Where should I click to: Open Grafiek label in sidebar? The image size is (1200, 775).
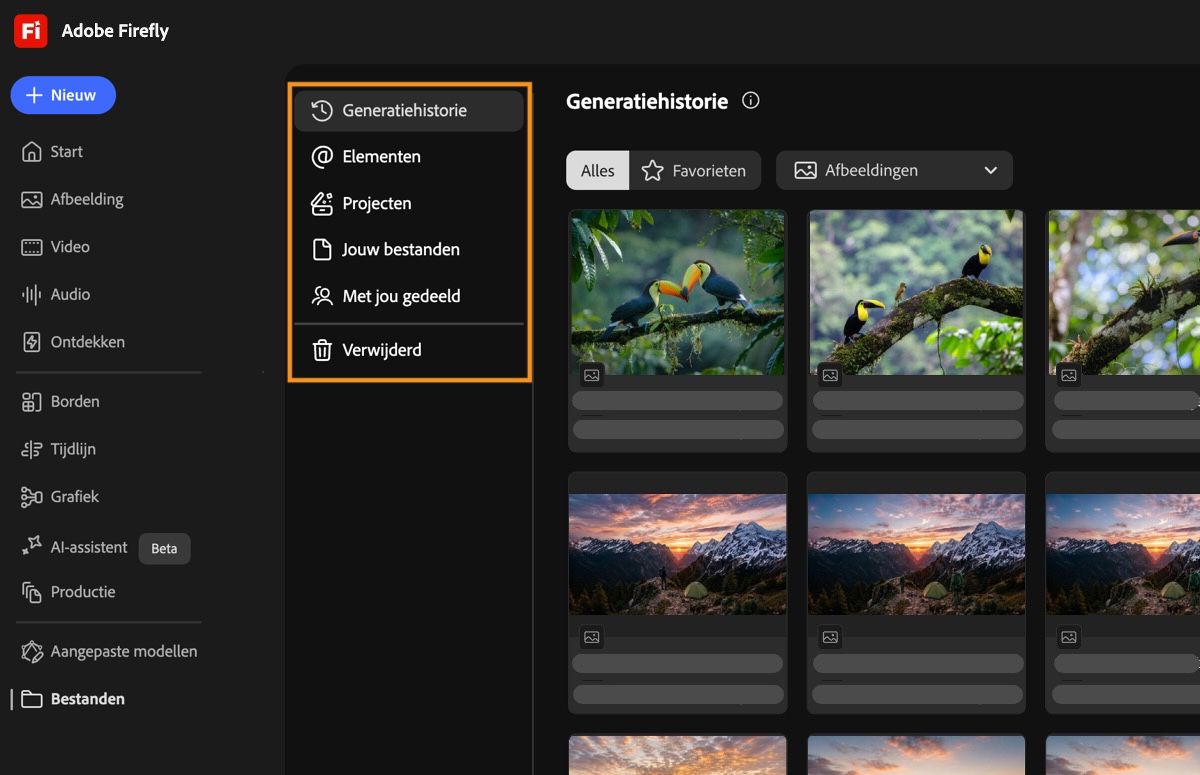(x=75, y=497)
